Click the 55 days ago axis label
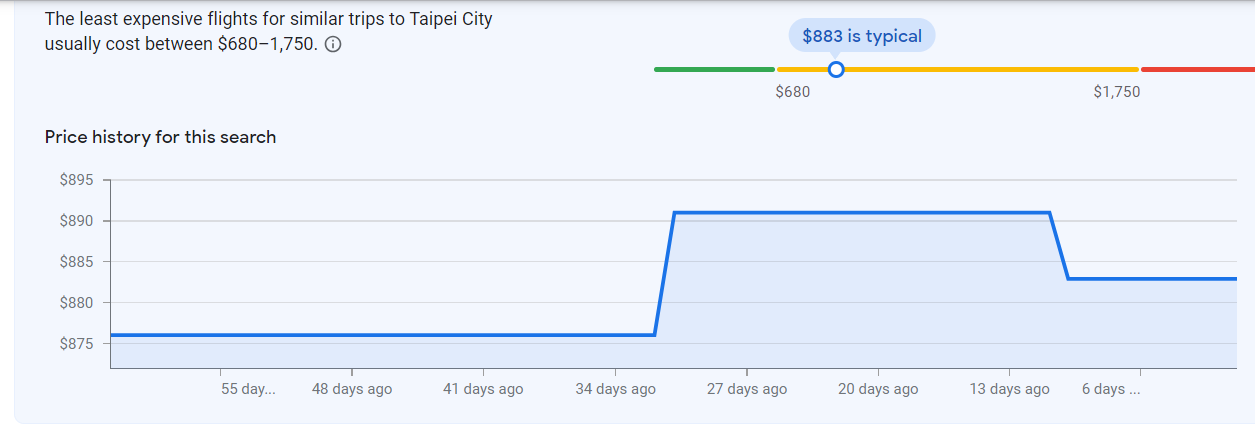This screenshot has height=427, width=1255. click(x=247, y=389)
